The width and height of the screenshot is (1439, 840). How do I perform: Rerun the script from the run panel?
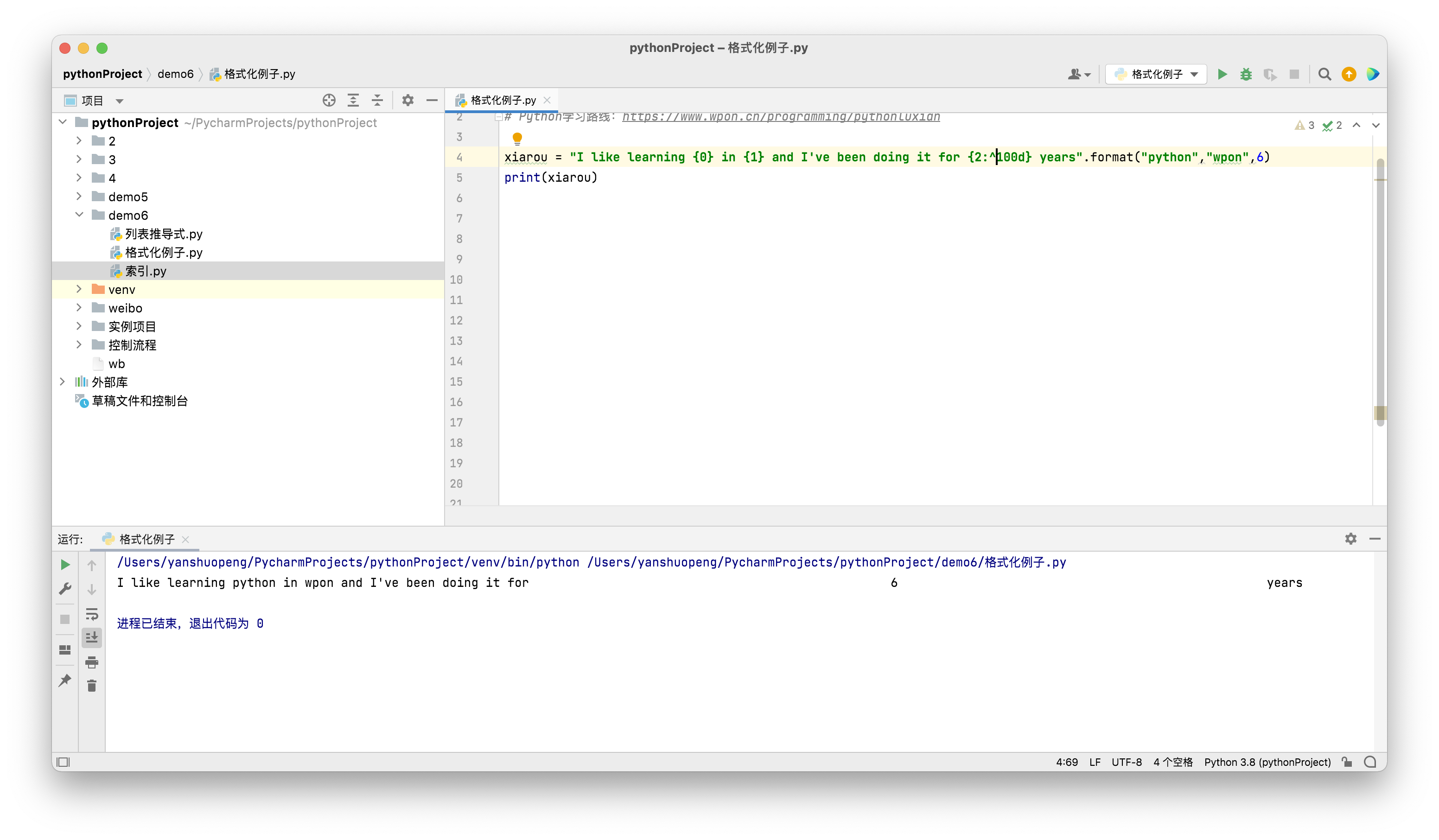pos(65,565)
